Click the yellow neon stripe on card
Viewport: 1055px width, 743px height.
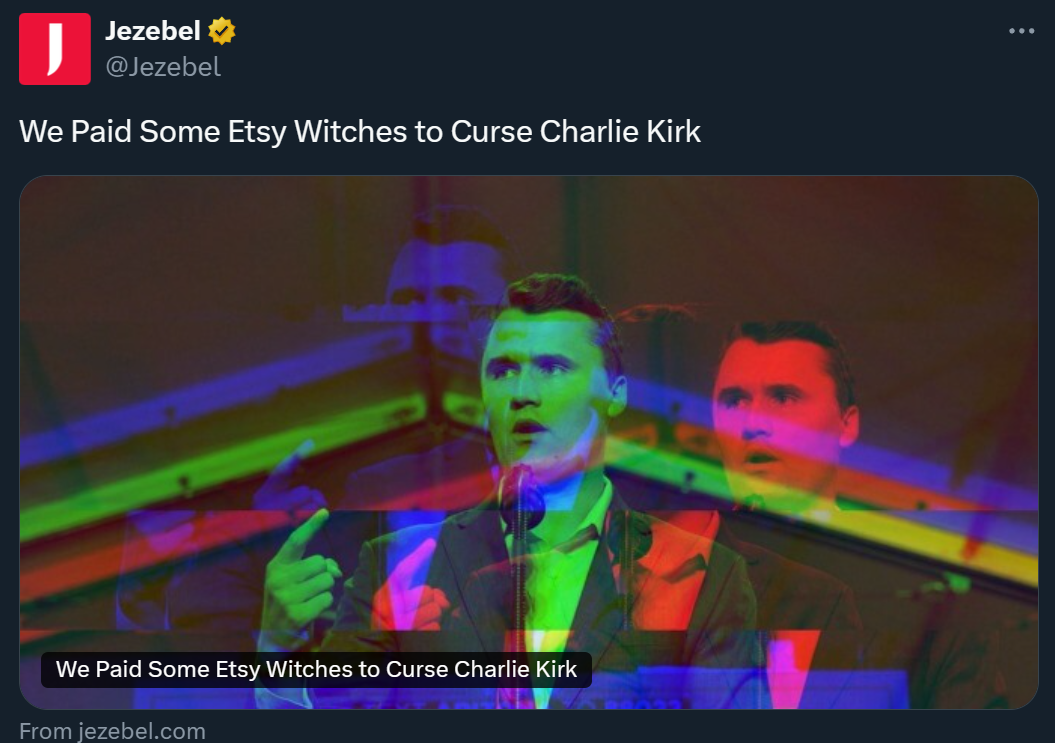929,532
